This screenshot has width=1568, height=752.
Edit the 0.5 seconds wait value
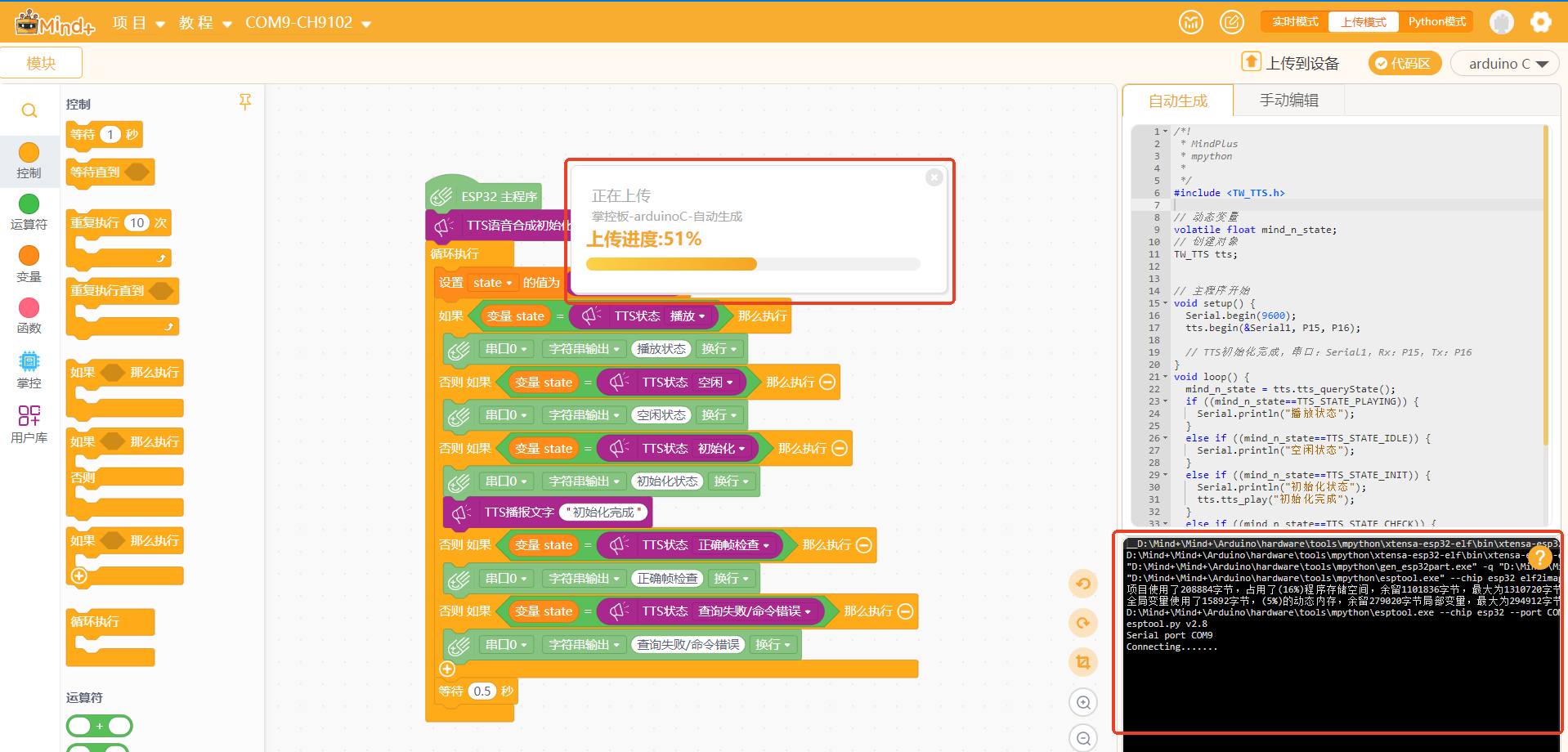(x=482, y=692)
